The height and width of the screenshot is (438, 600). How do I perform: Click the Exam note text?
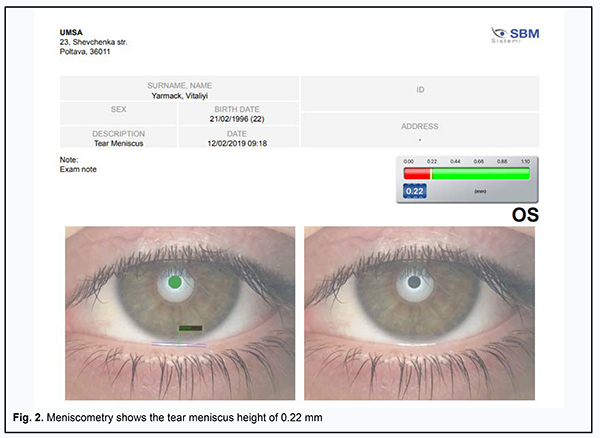coord(77,170)
